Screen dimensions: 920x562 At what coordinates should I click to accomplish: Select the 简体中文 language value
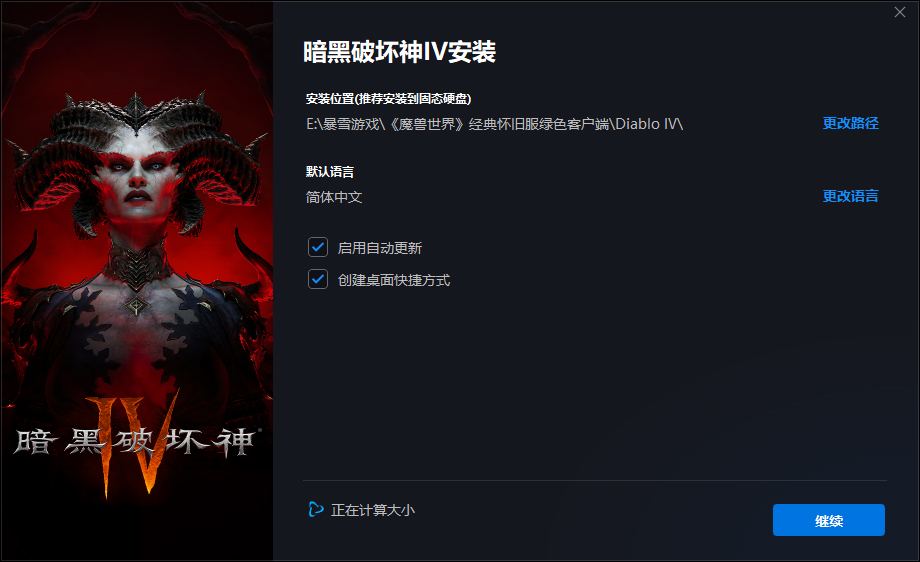[334, 197]
